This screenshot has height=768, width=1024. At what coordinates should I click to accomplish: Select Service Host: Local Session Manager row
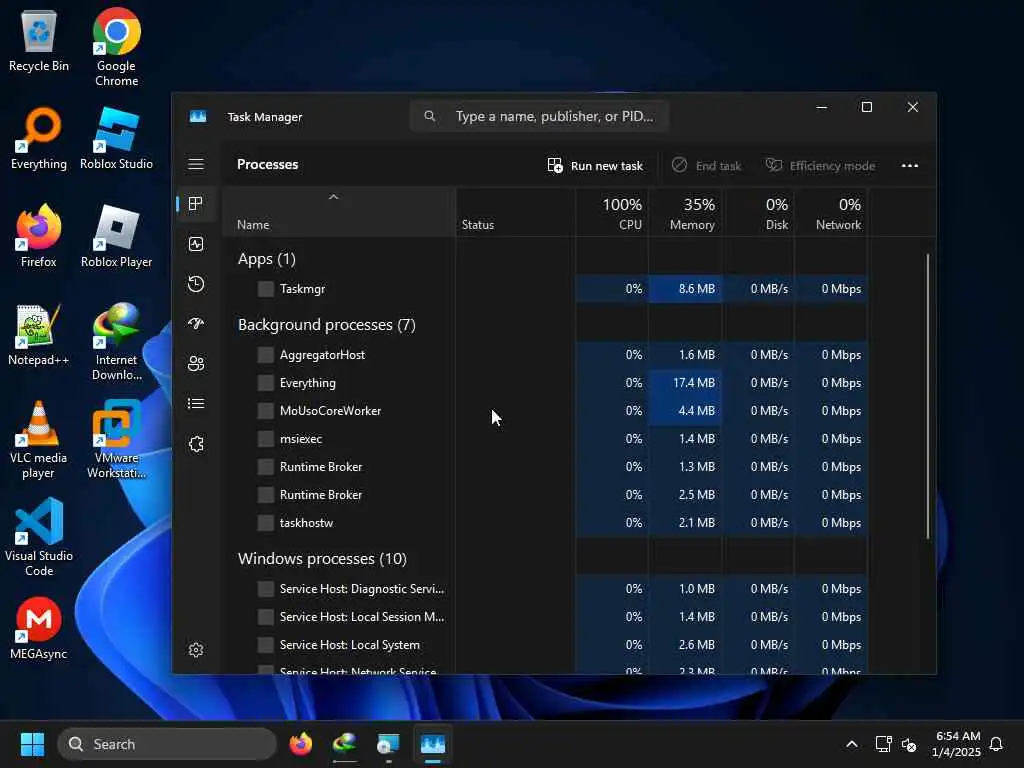[545, 617]
